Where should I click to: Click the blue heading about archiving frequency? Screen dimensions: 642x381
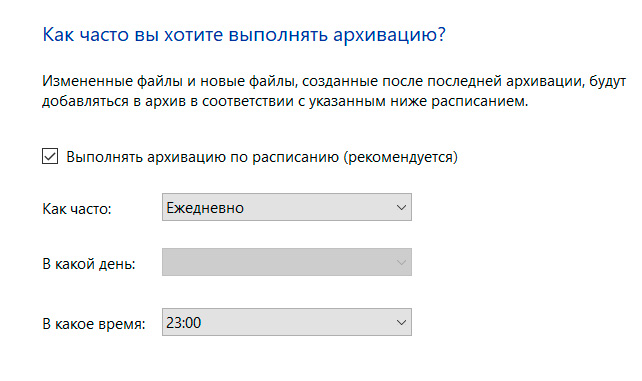(x=244, y=35)
